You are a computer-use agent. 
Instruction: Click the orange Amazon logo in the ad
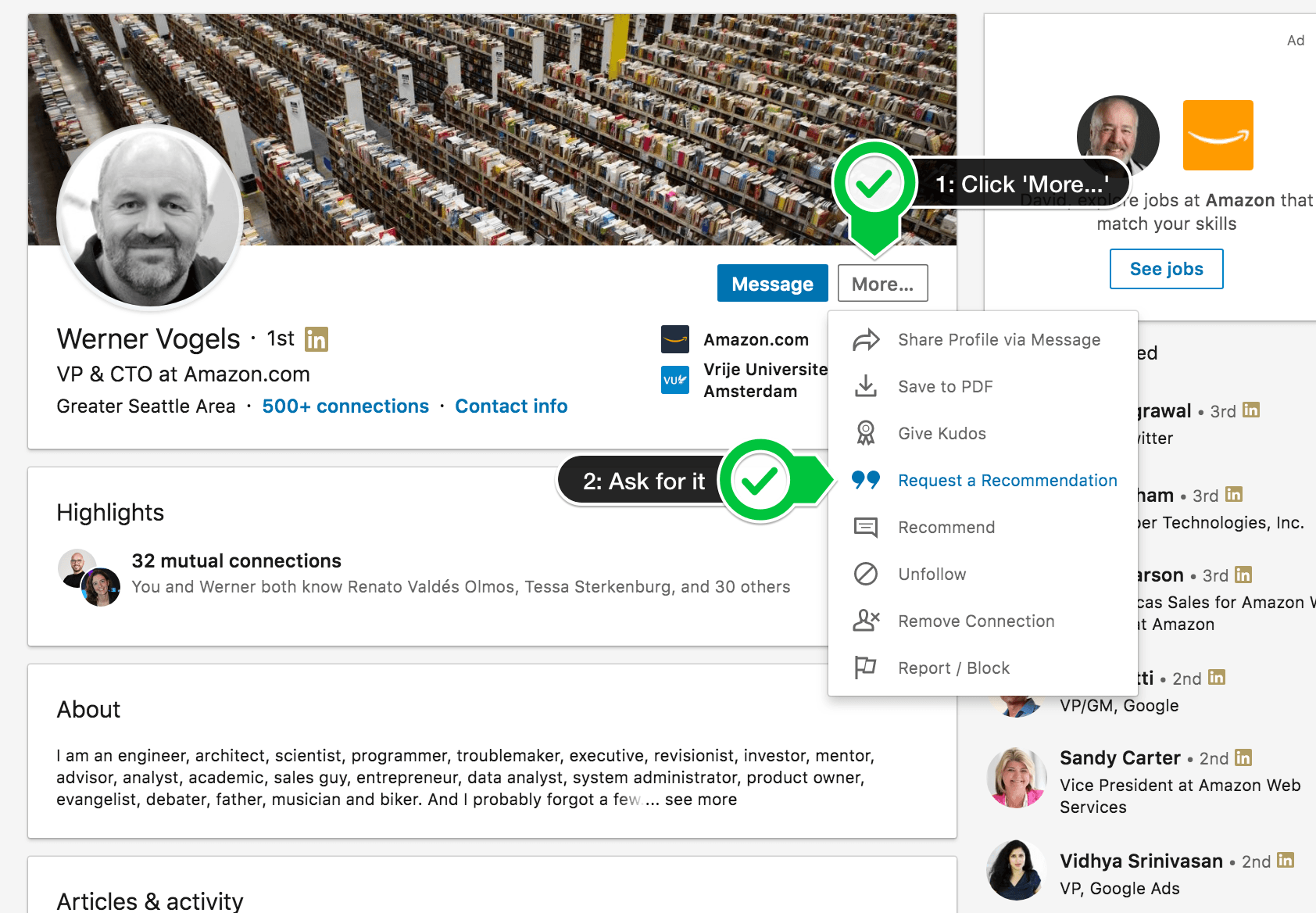(x=1218, y=135)
